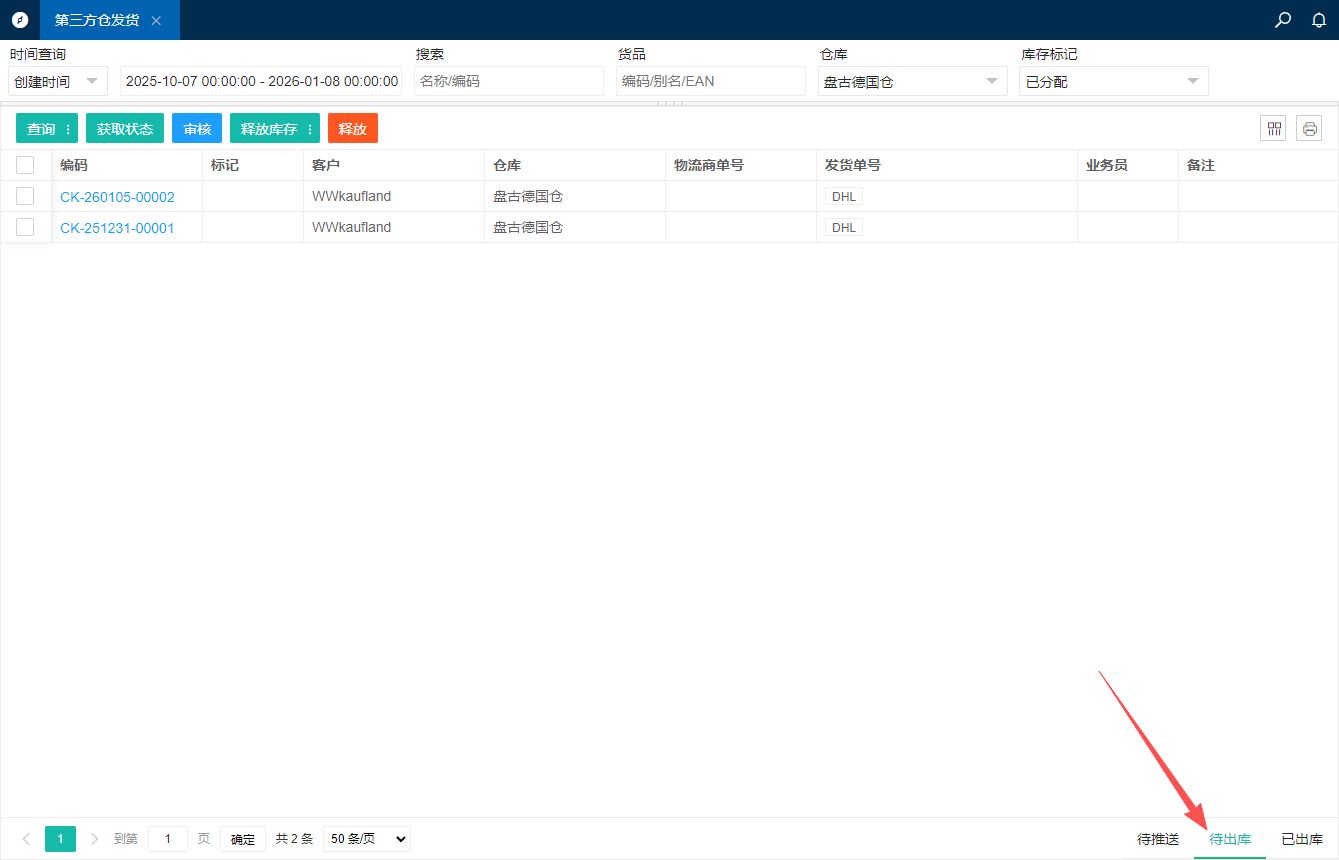Check the row CK-260105-00002 checkbox
Image resolution: width=1339 pixels, height=860 pixels.
tap(25, 196)
